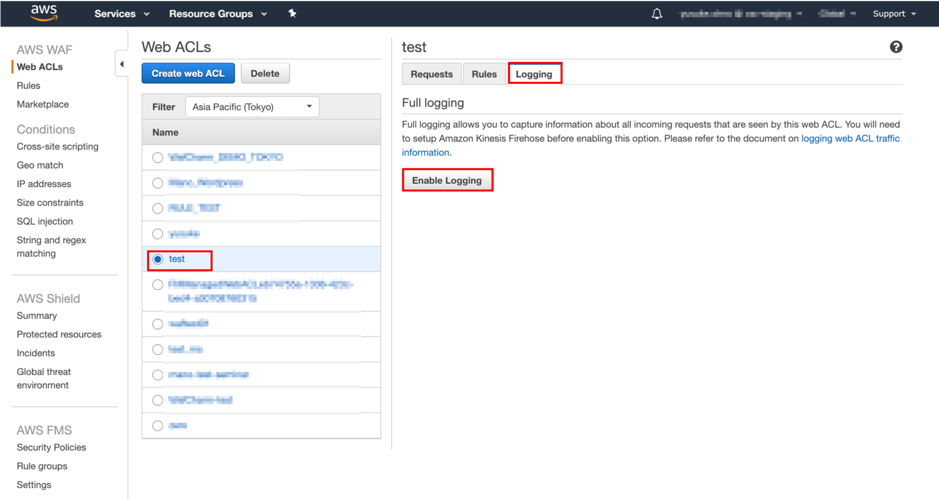
Task: Open IP addresses conditions
Action: (44, 184)
